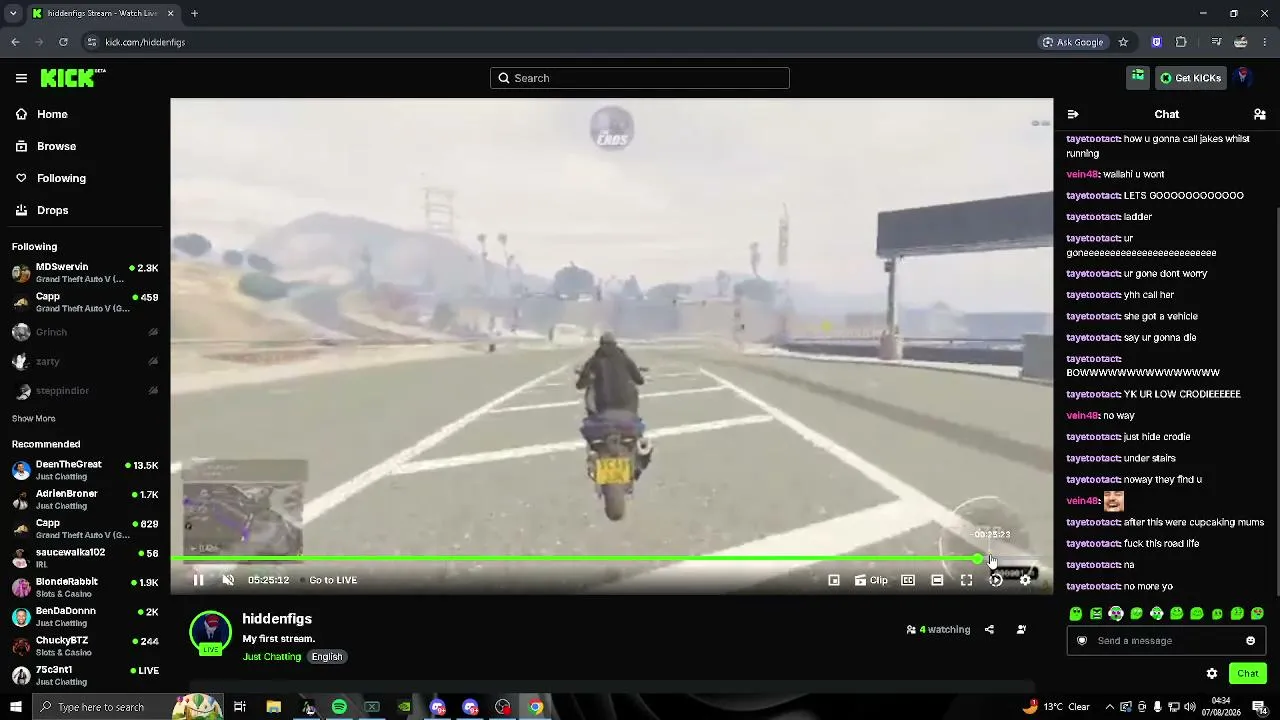Focus the Kick search box
This screenshot has height=720, width=1280.
pos(640,78)
